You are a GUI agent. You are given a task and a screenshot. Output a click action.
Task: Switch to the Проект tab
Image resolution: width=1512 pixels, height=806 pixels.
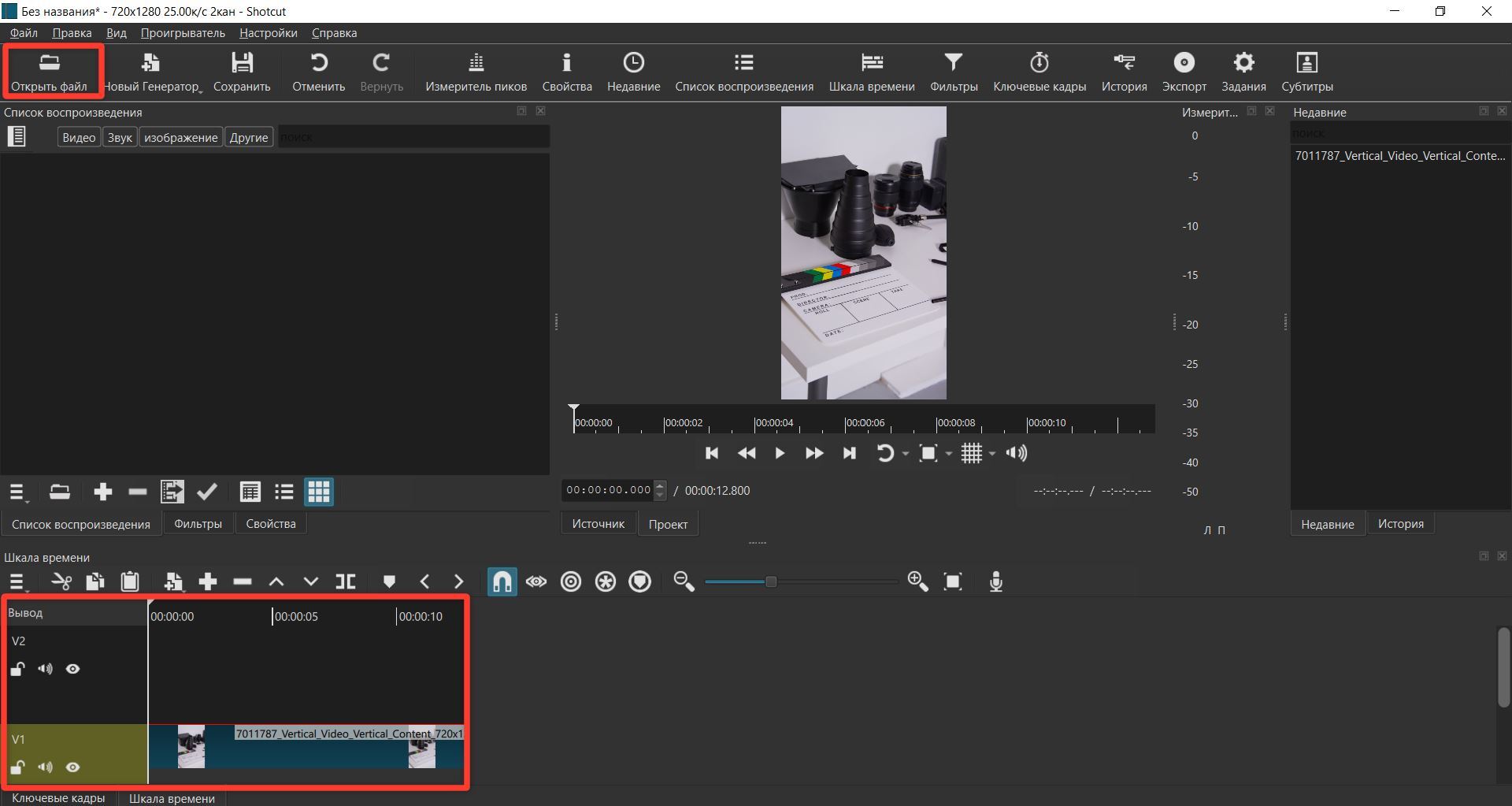click(x=668, y=524)
